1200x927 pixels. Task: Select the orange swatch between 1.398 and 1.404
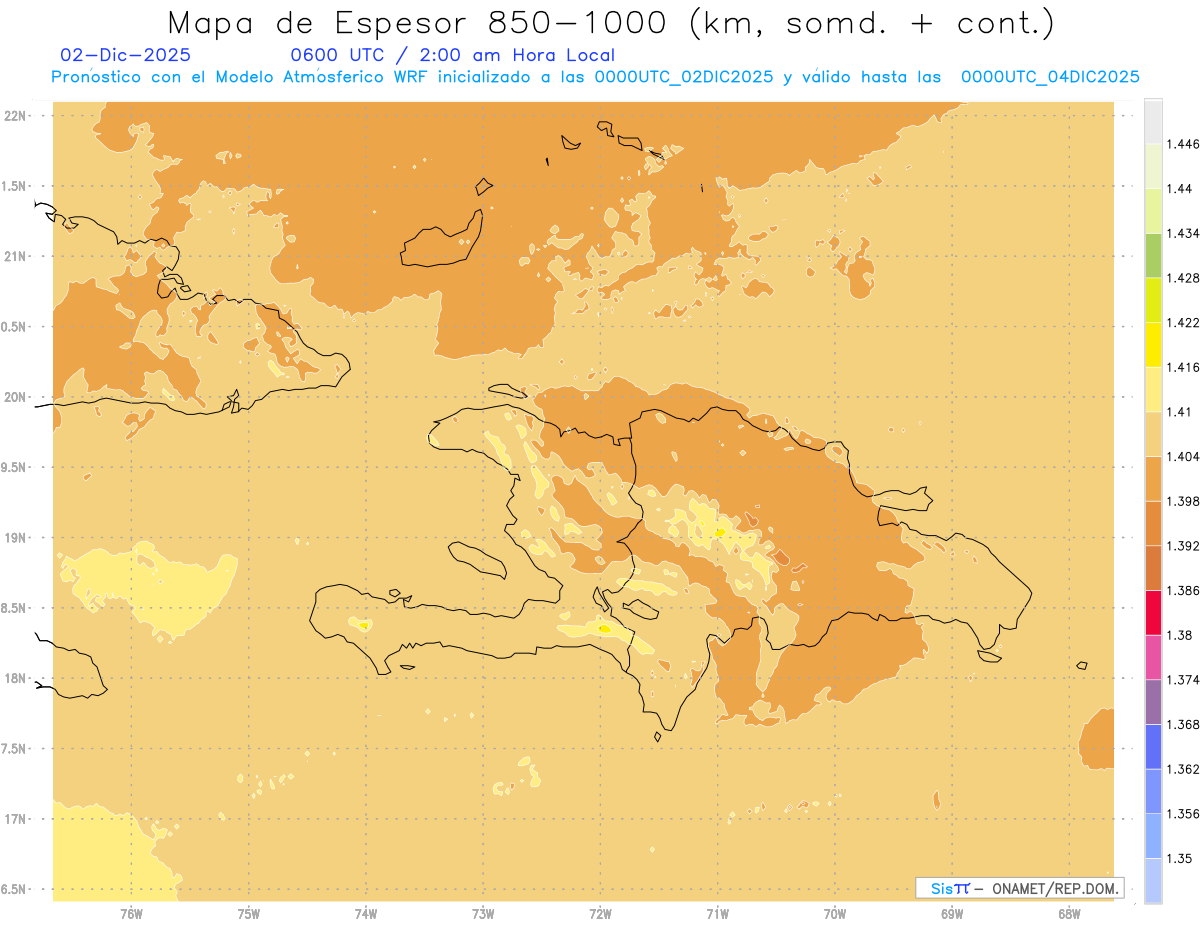point(1153,478)
